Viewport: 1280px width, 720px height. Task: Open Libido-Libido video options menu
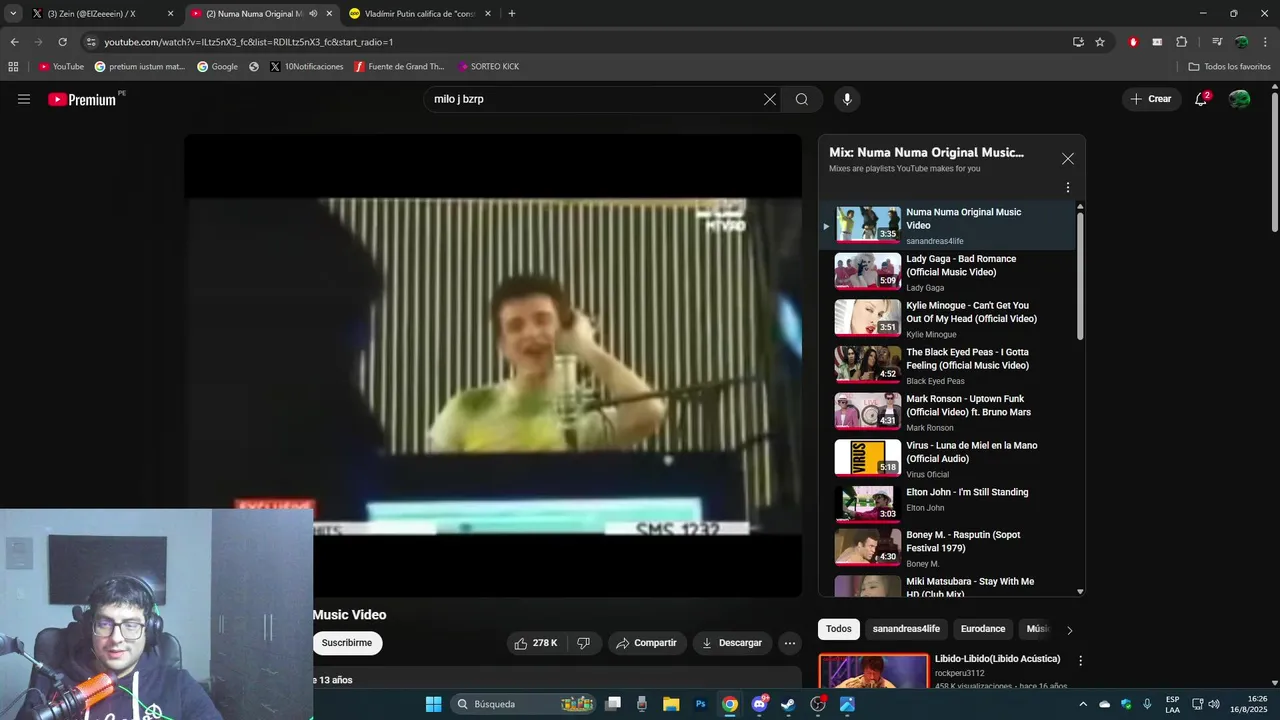click(1080, 661)
